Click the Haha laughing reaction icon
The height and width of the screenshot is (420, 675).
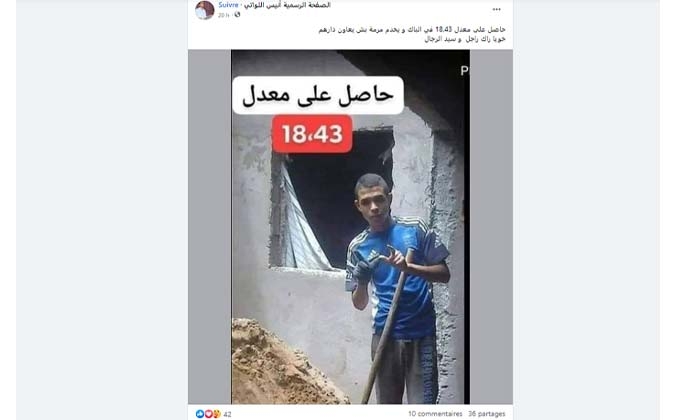(217, 414)
